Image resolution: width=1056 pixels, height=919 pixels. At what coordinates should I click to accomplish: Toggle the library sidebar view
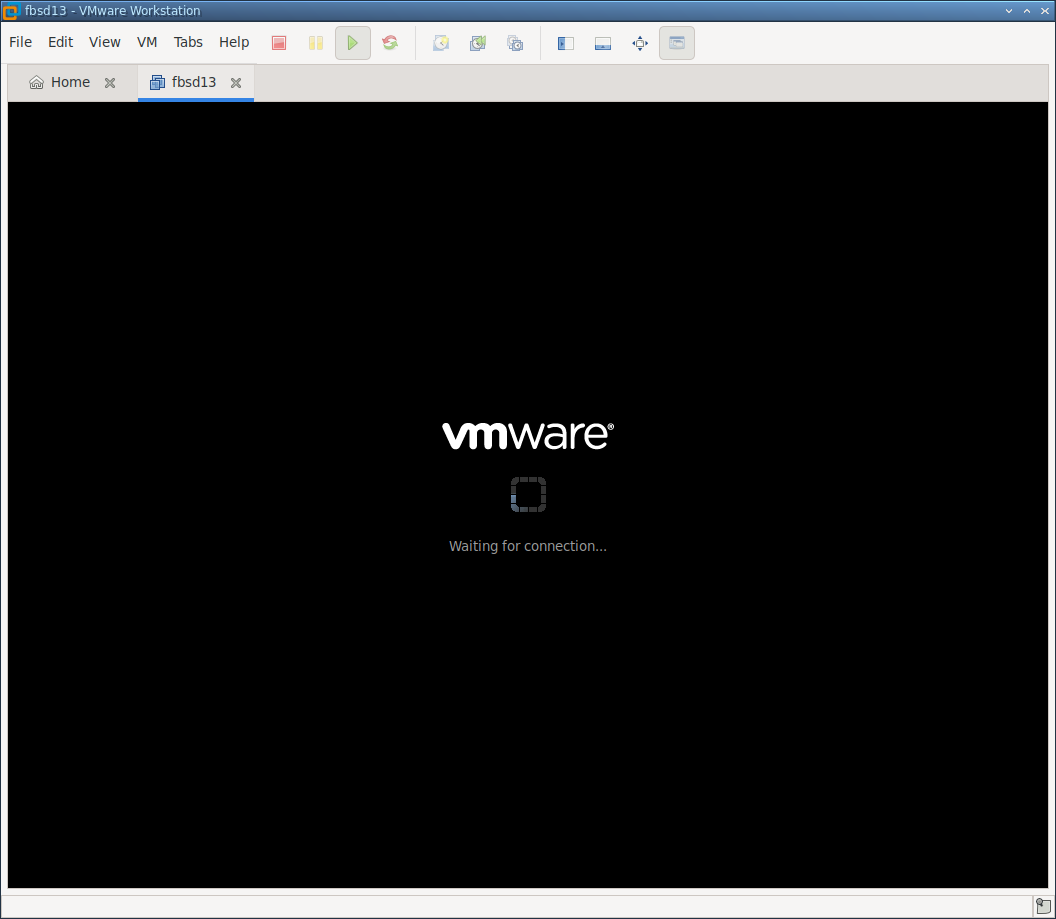[566, 43]
